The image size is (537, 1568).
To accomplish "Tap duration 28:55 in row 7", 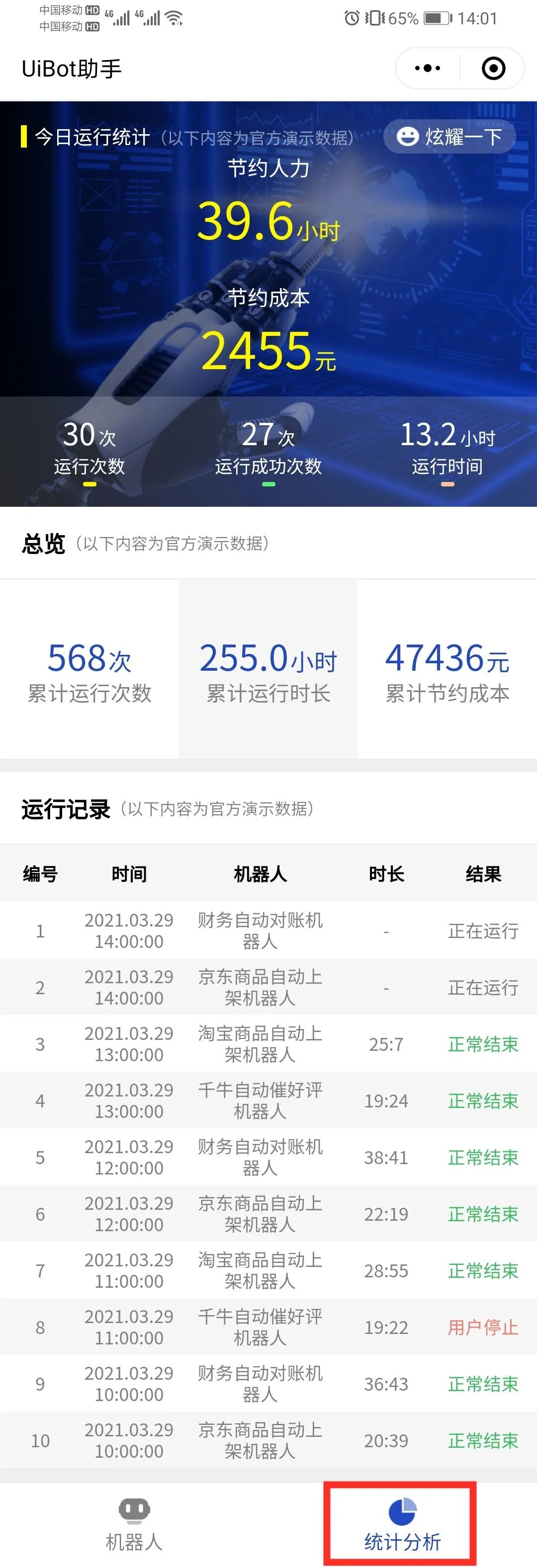I will point(386,1271).
